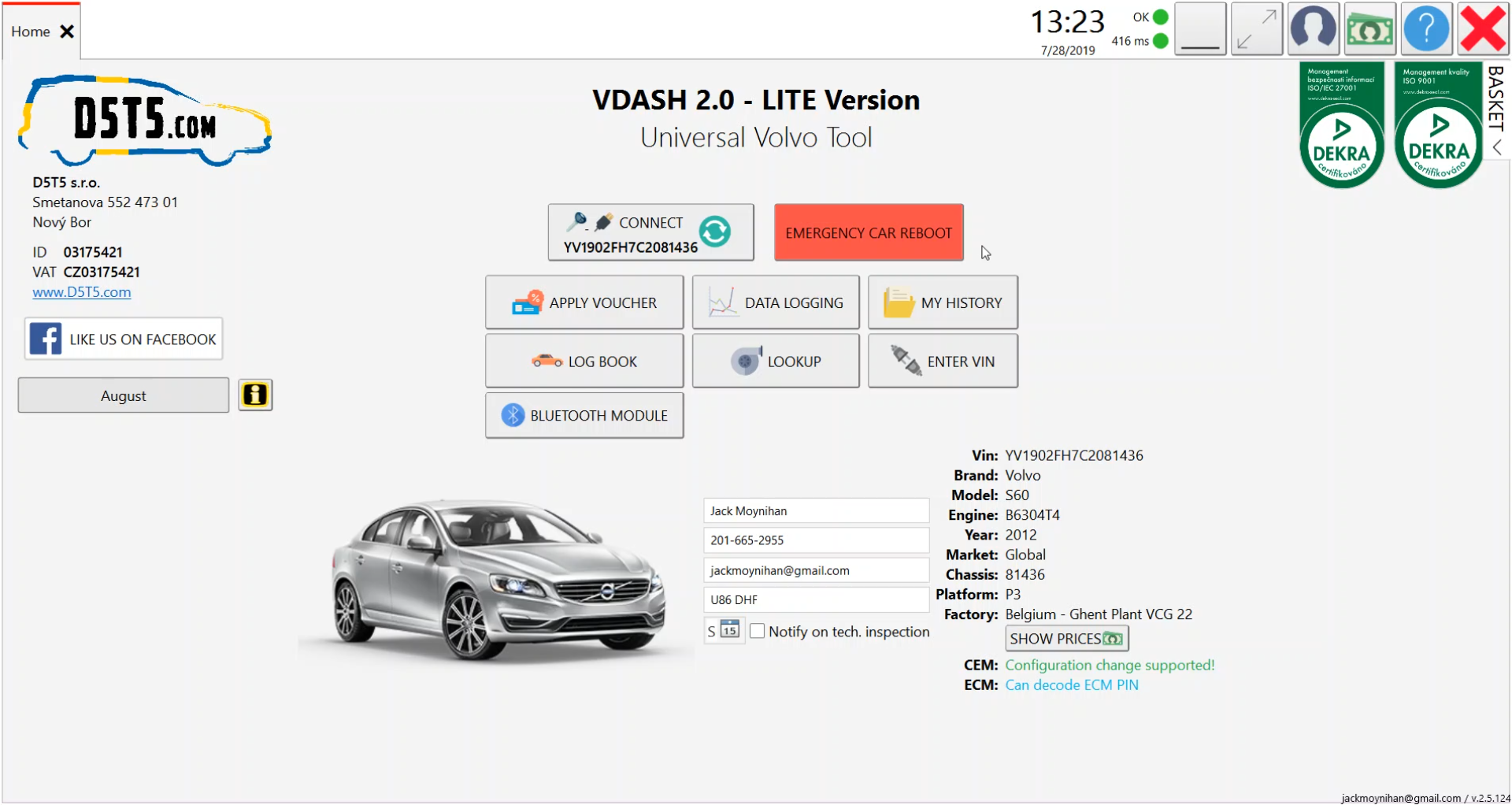Click the D5T5.com car logo
The width and height of the screenshot is (1512, 805).
145,120
